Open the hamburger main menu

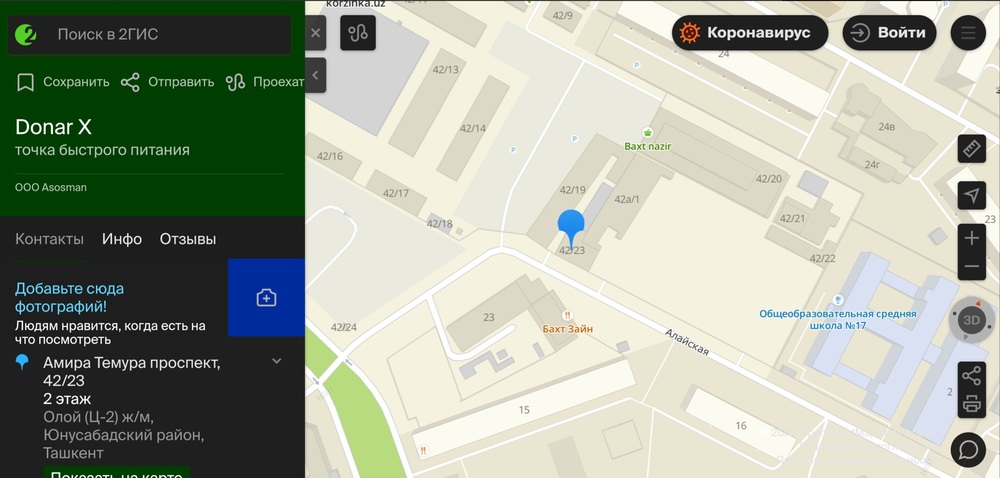click(968, 33)
